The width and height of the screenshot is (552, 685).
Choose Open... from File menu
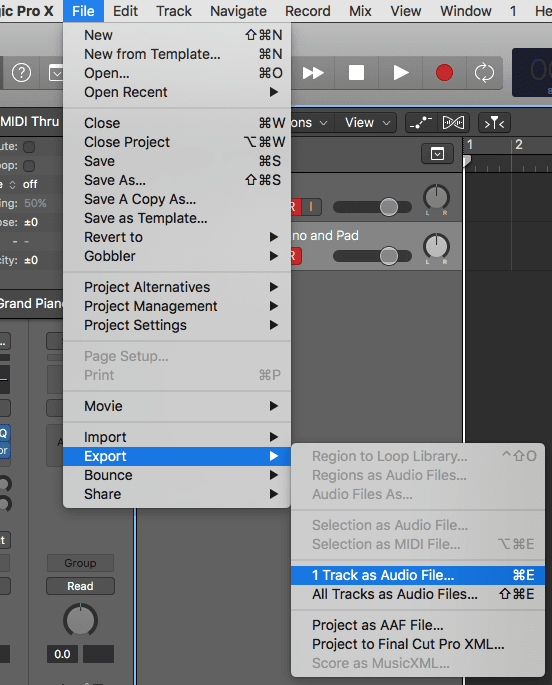(x=177, y=73)
